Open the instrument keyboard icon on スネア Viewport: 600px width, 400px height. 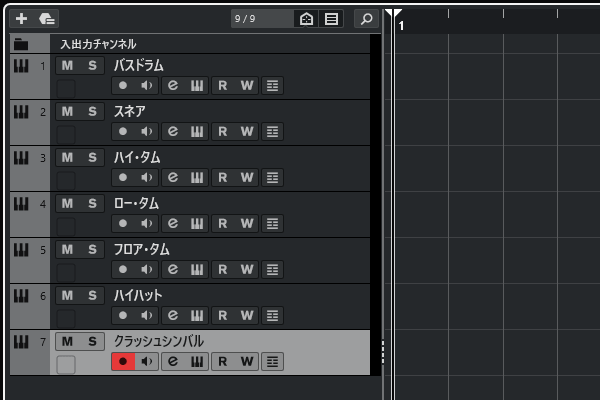coord(197,131)
